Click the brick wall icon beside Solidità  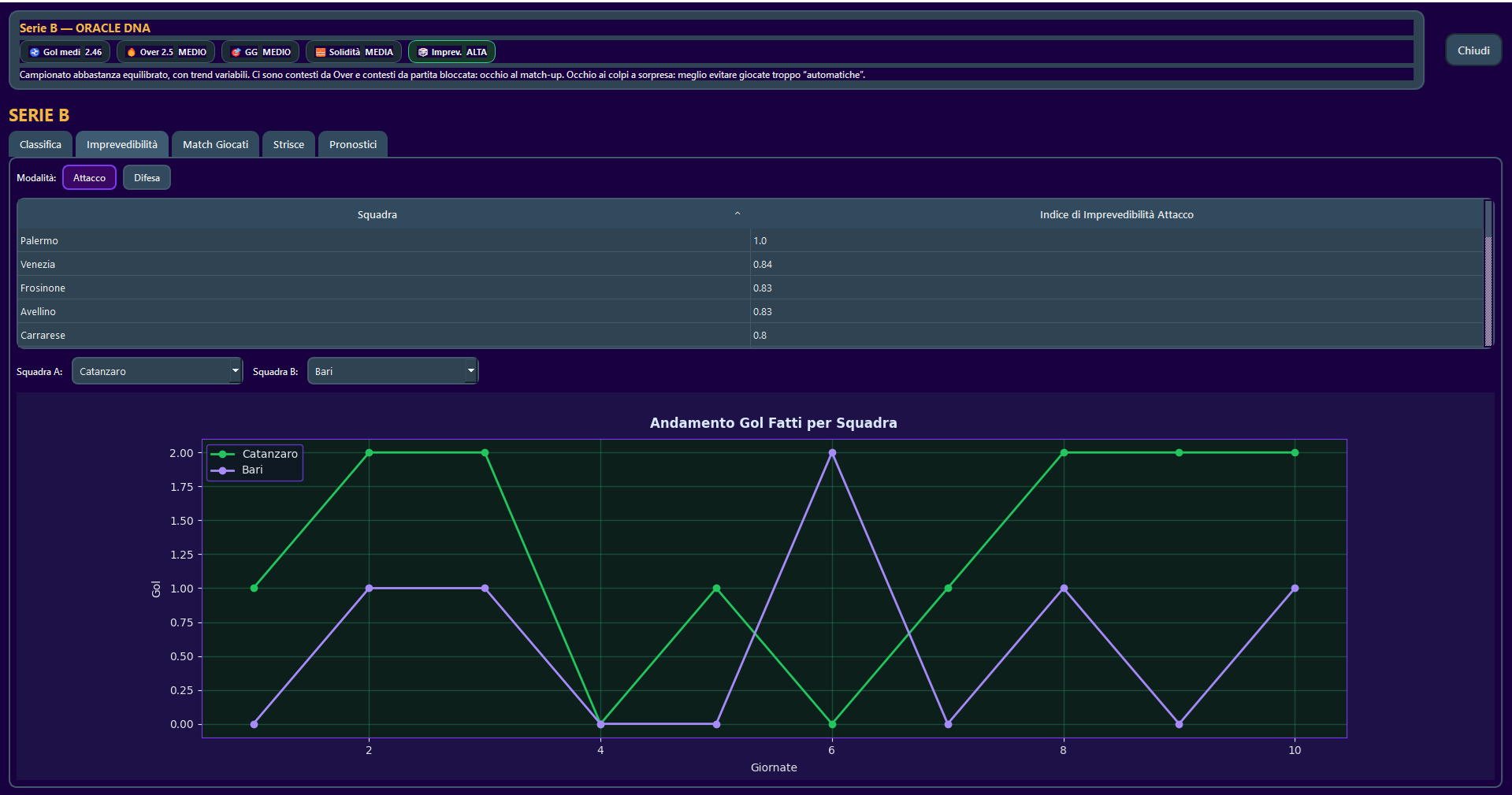pos(321,53)
